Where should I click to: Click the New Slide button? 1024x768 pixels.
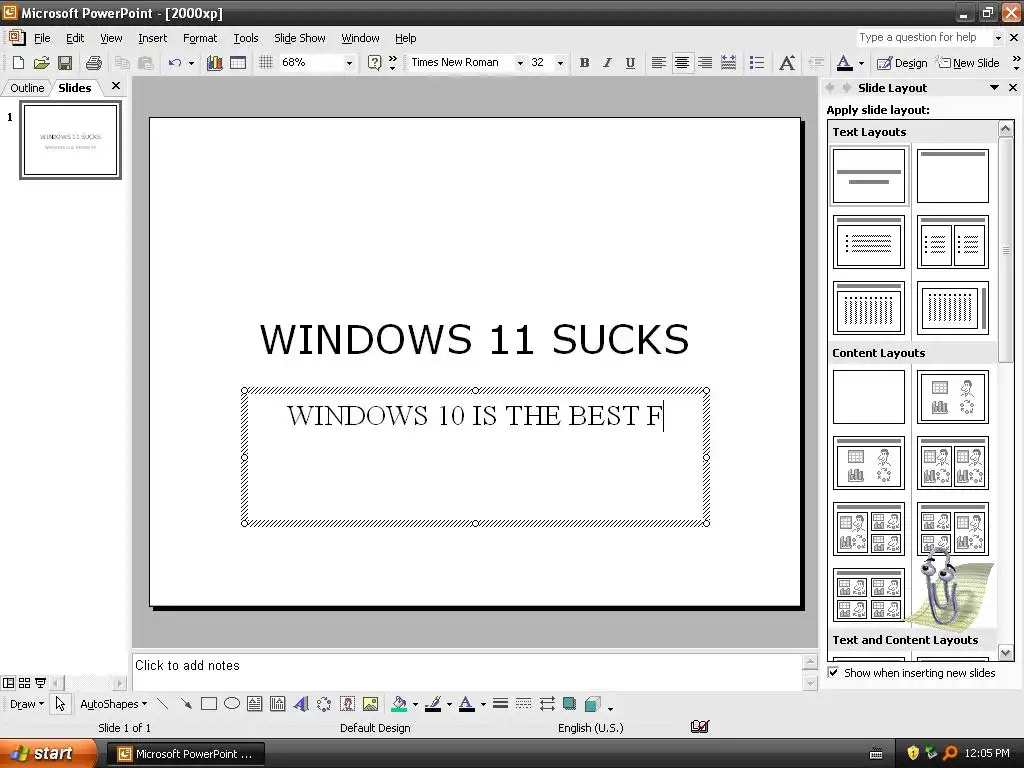coord(968,63)
